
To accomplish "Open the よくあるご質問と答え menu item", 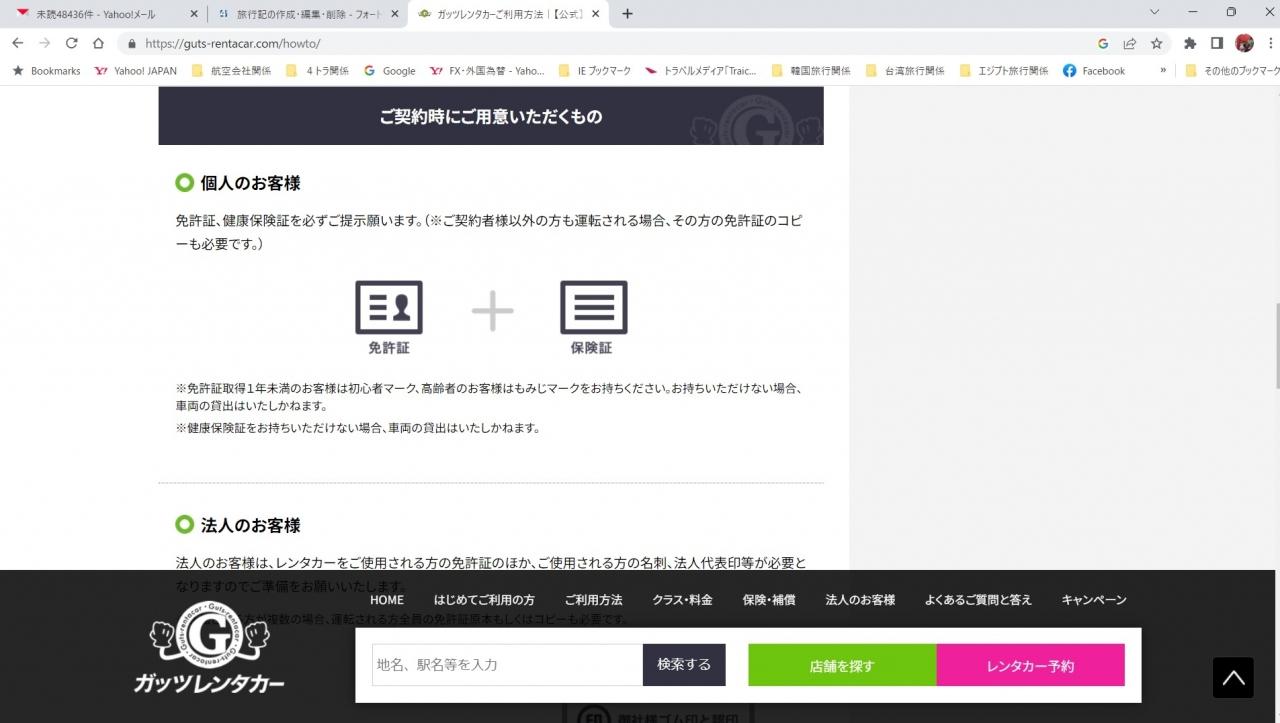I will (978, 600).
